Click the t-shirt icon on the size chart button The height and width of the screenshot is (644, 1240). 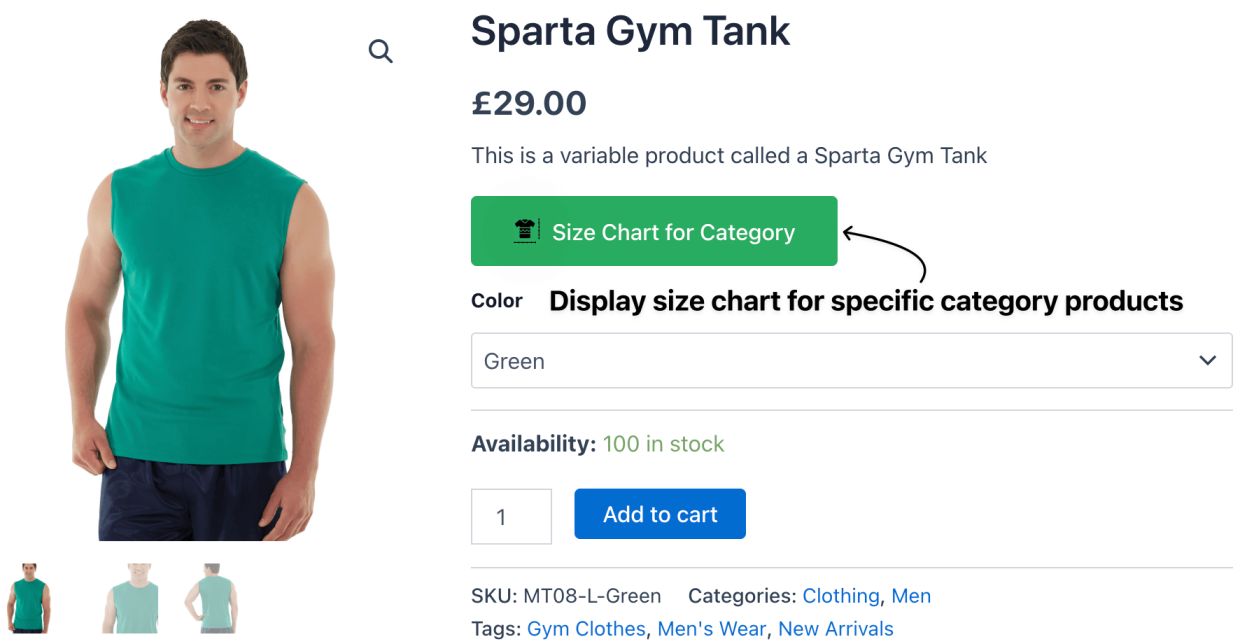[524, 231]
